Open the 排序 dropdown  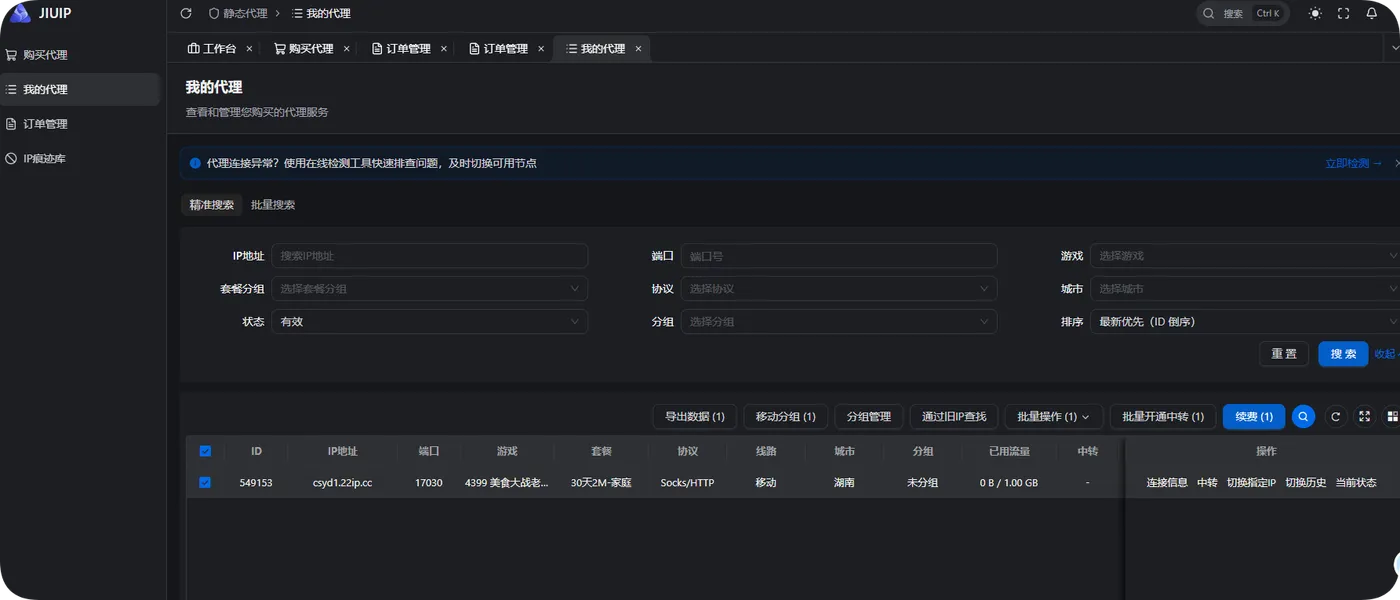point(1245,322)
